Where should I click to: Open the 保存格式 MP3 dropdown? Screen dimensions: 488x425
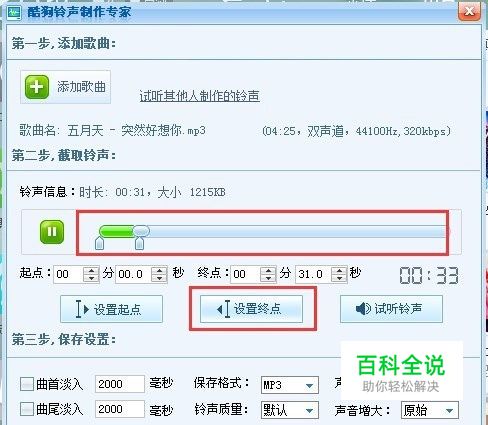pos(290,385)
